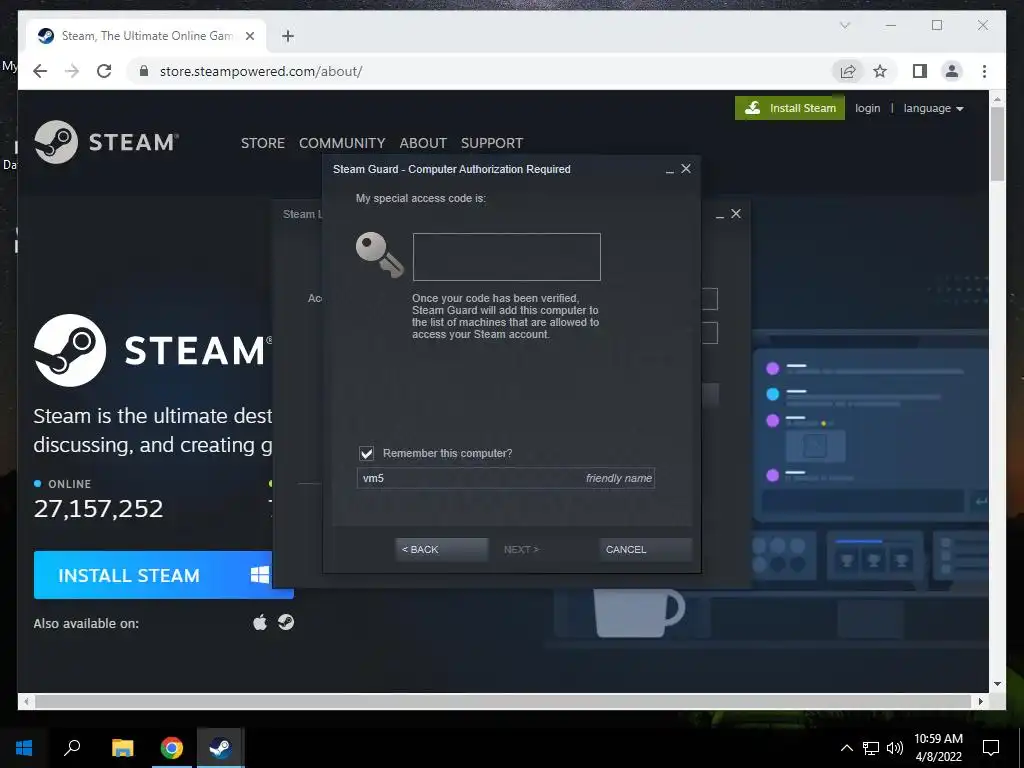Open the COMMUNITY menu

click(342, 143)
